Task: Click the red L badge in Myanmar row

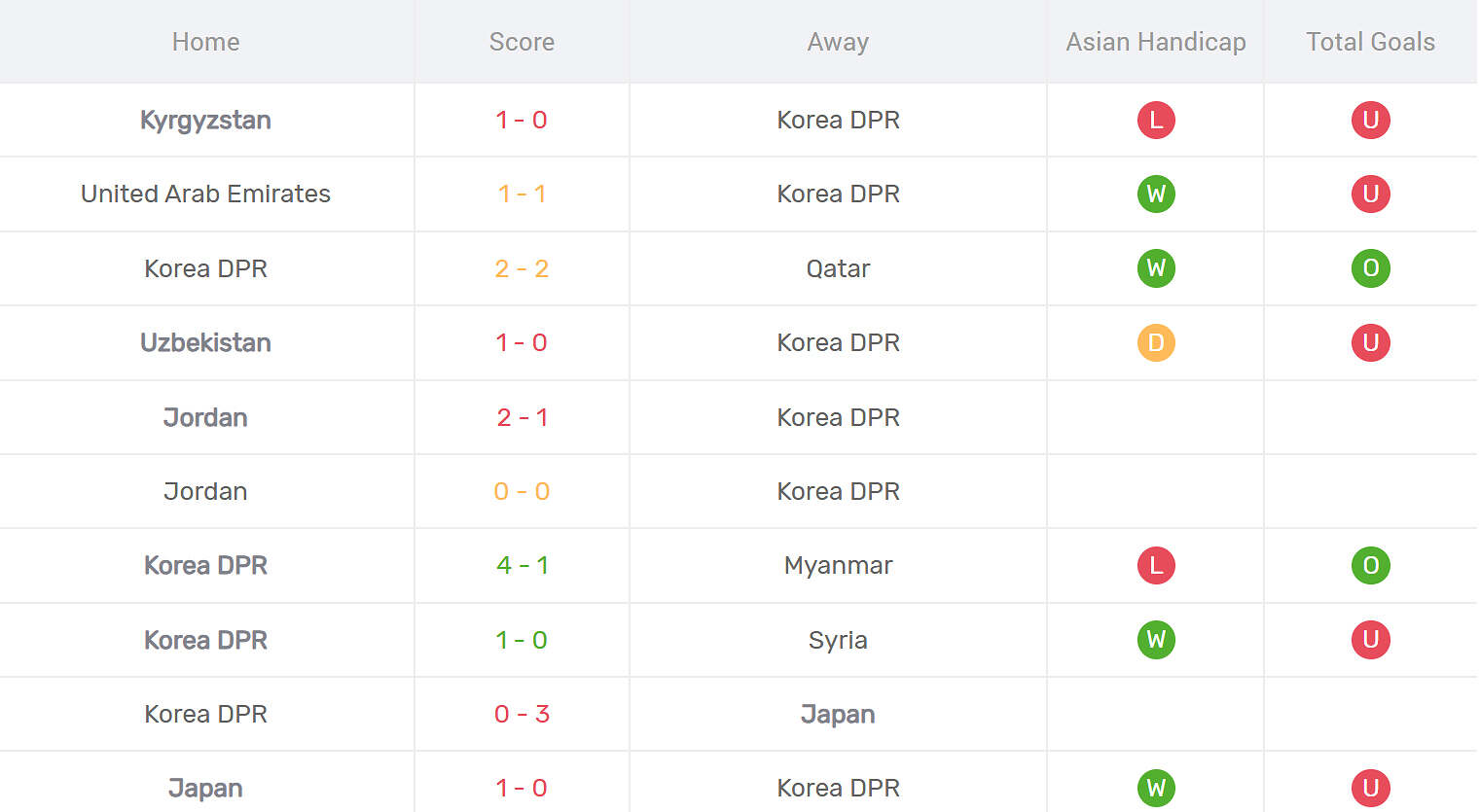Action: pos(1156,565)
